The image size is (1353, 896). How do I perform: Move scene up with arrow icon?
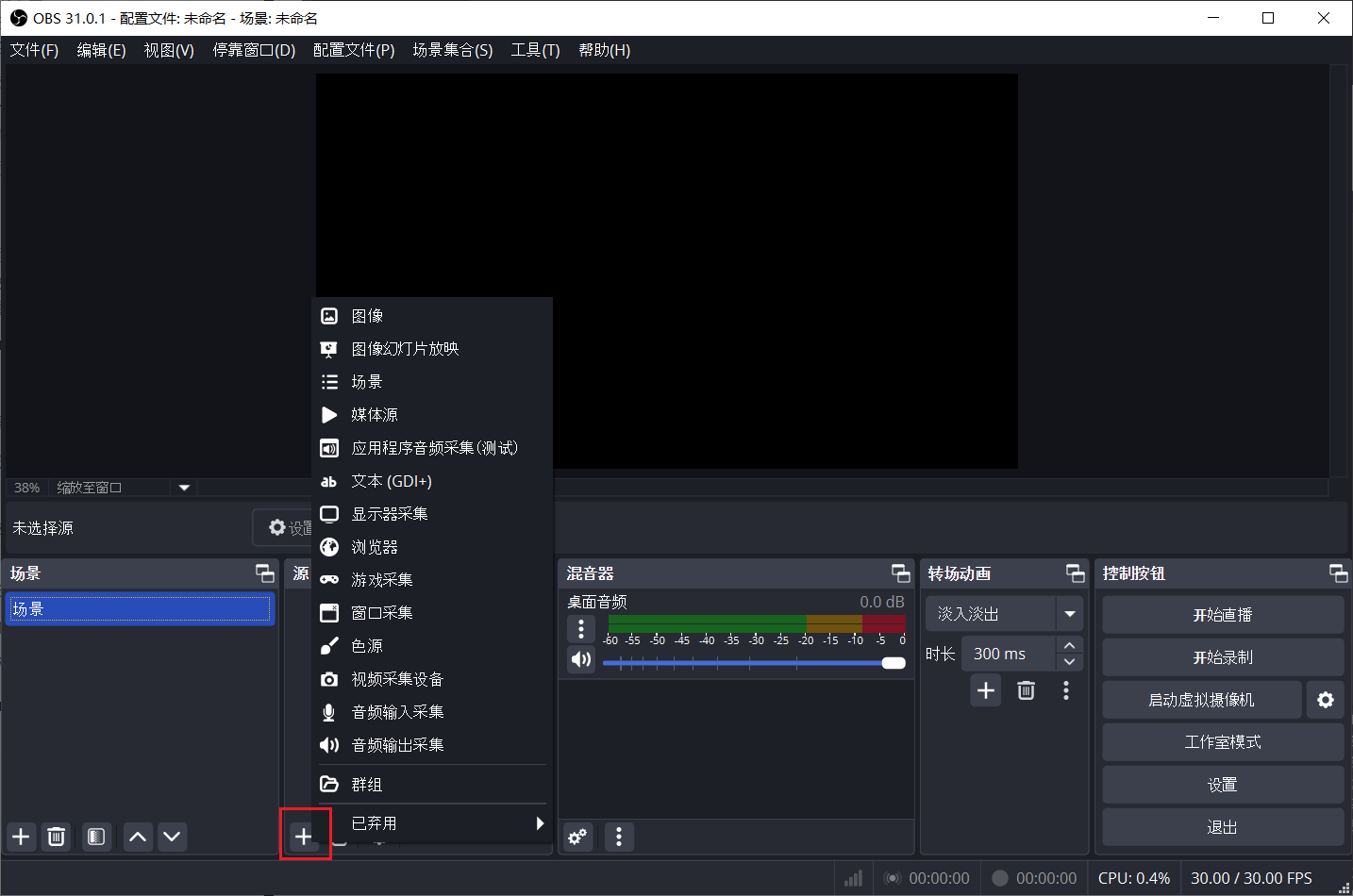point(138,837)
